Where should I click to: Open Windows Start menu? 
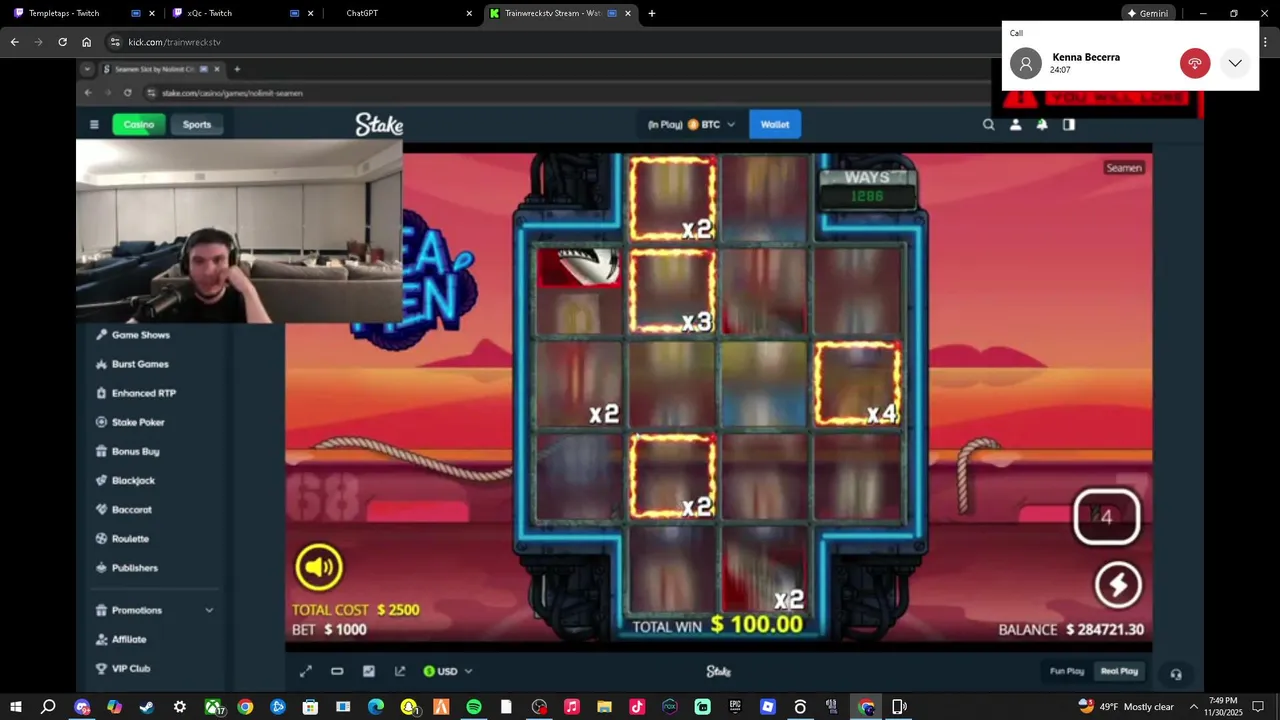click(16, 707)
